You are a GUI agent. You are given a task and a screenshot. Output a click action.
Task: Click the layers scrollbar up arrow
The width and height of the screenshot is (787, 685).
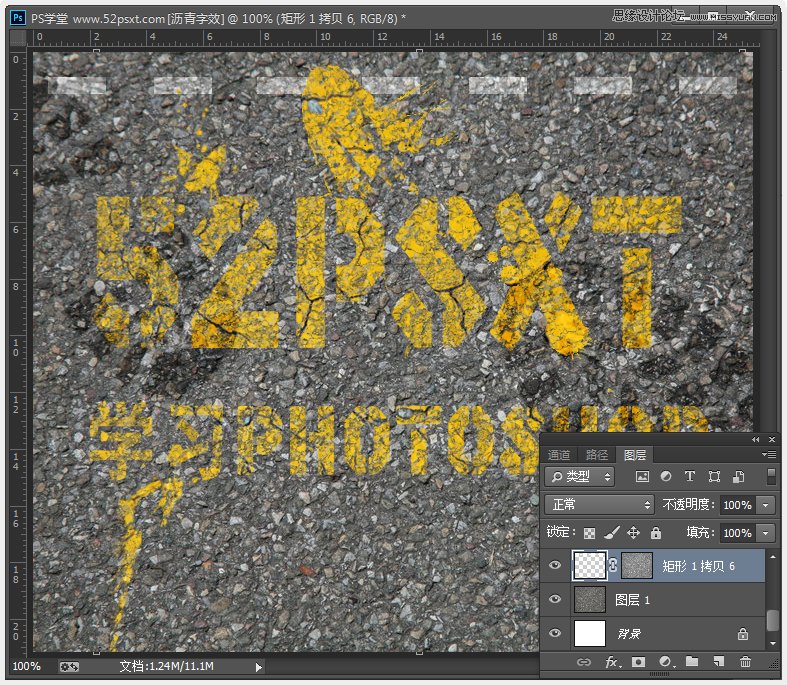point(772,556)
